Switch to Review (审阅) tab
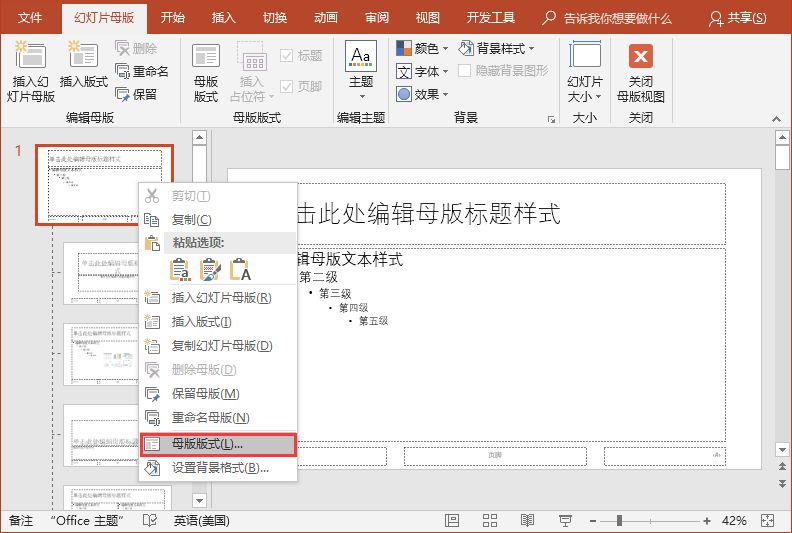This screenshot has width=792, height=533. (377, 18)
